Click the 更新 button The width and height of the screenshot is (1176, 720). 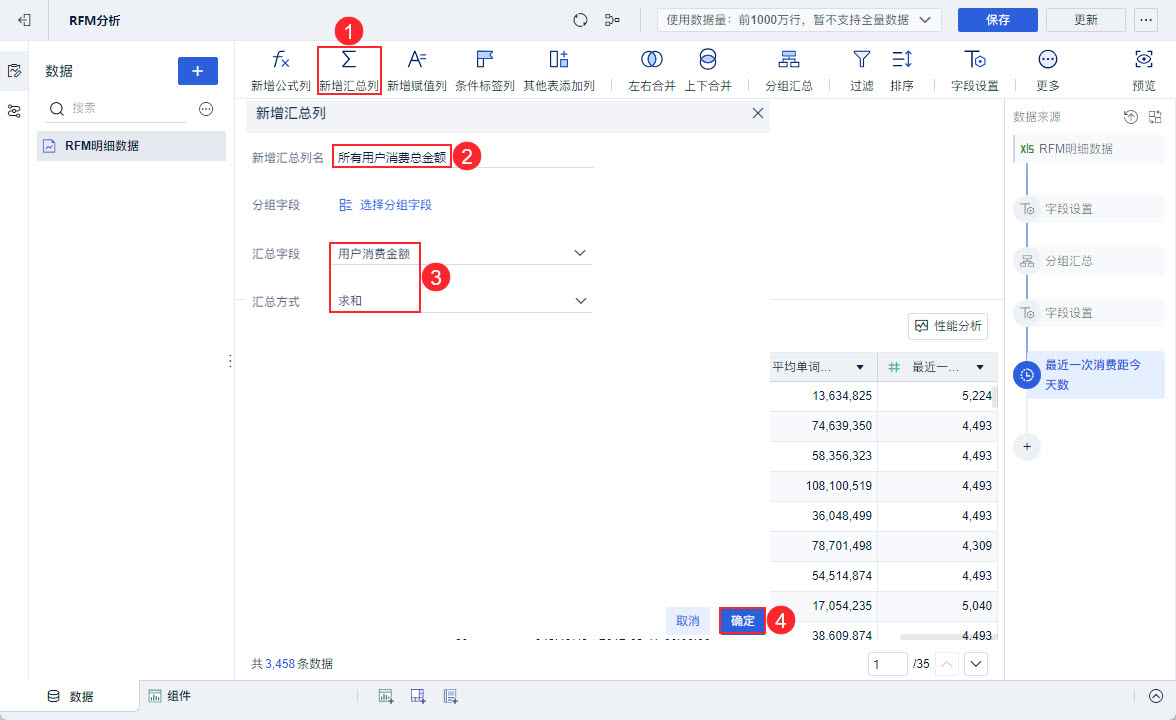point(1085,20)
